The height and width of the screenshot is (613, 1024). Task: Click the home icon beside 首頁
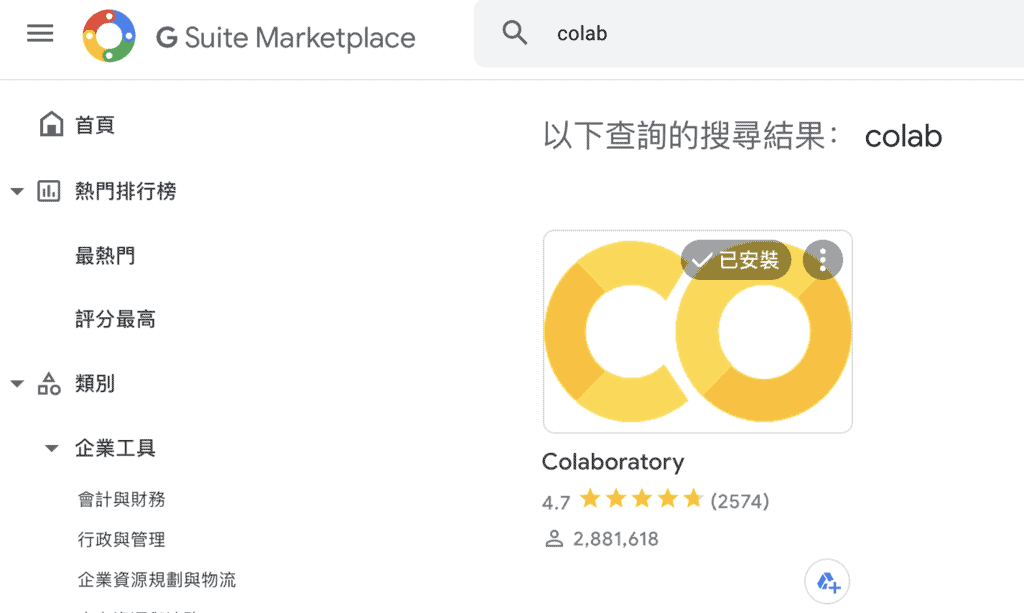click(52, 124)
